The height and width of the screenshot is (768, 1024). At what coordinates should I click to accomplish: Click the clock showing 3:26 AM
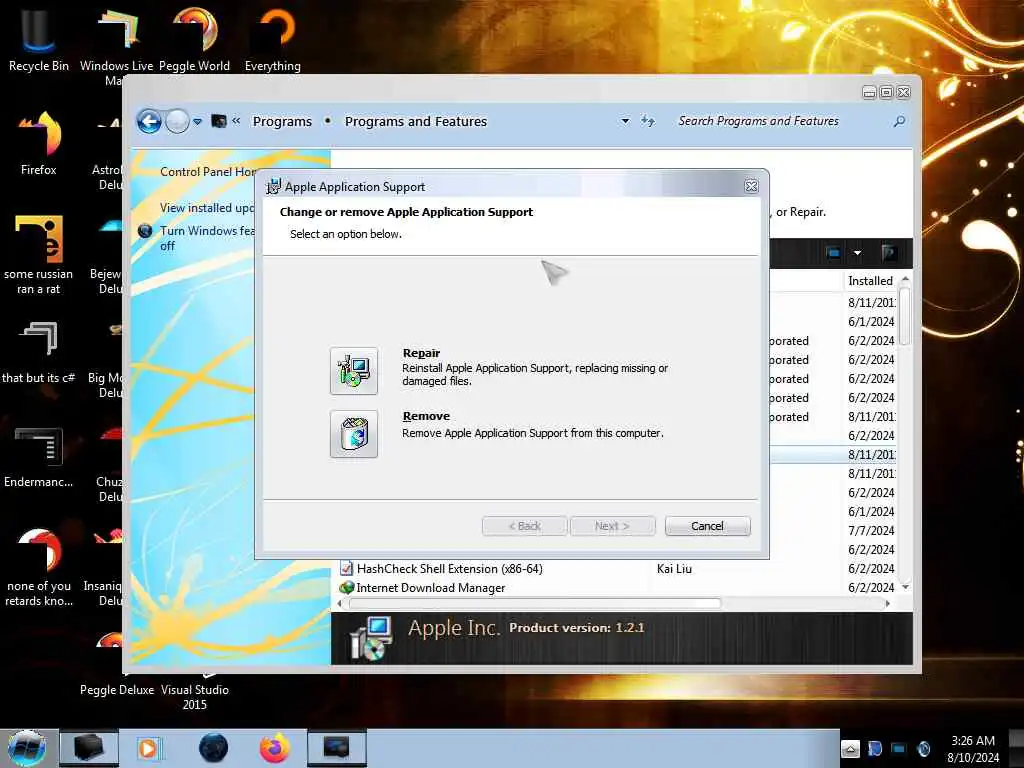point(973,741)
